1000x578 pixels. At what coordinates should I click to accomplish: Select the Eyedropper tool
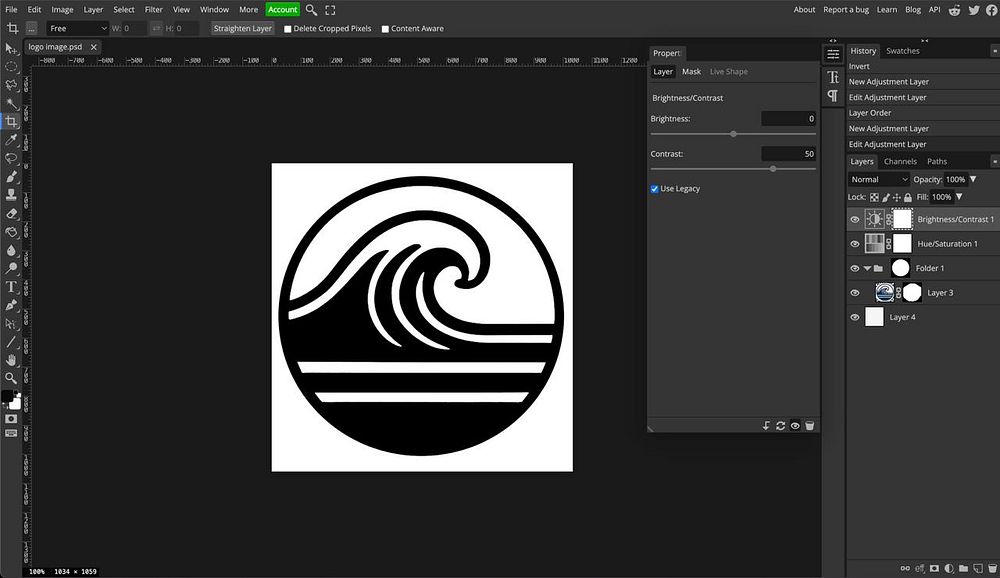click(x=11, y=140)
